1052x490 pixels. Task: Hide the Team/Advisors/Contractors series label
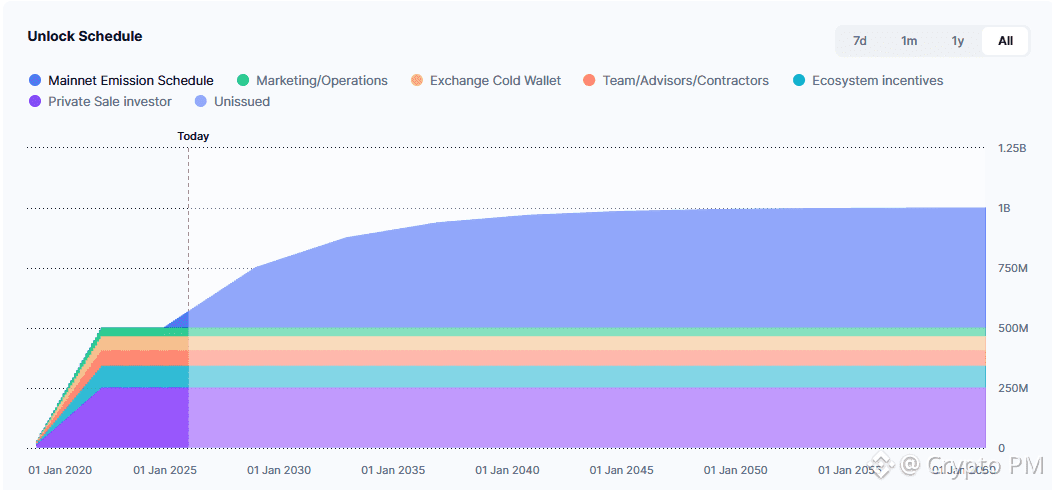point(685,81)
